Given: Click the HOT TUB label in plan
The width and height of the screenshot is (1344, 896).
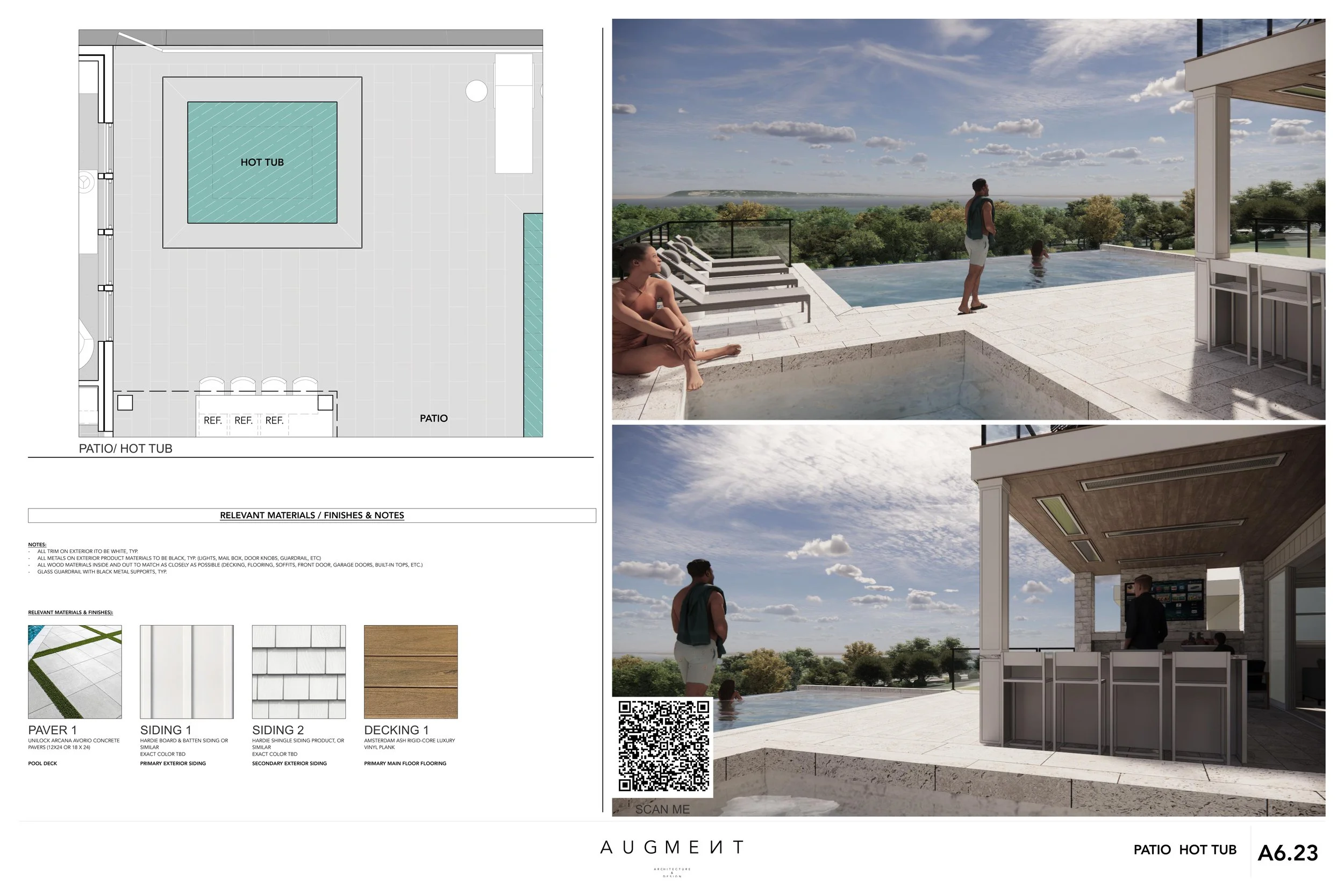Looking at the screenshot, I should pos(262,162).
